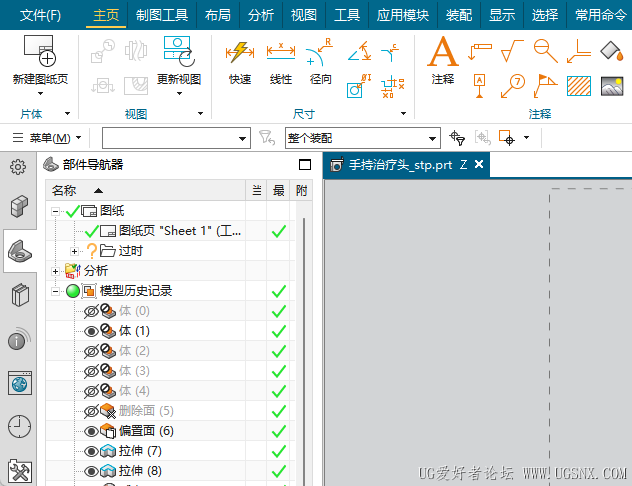Screen dimensions: 632x486
Task: Hide body 体 (1) via eye icon
Action: click(91, 331)
